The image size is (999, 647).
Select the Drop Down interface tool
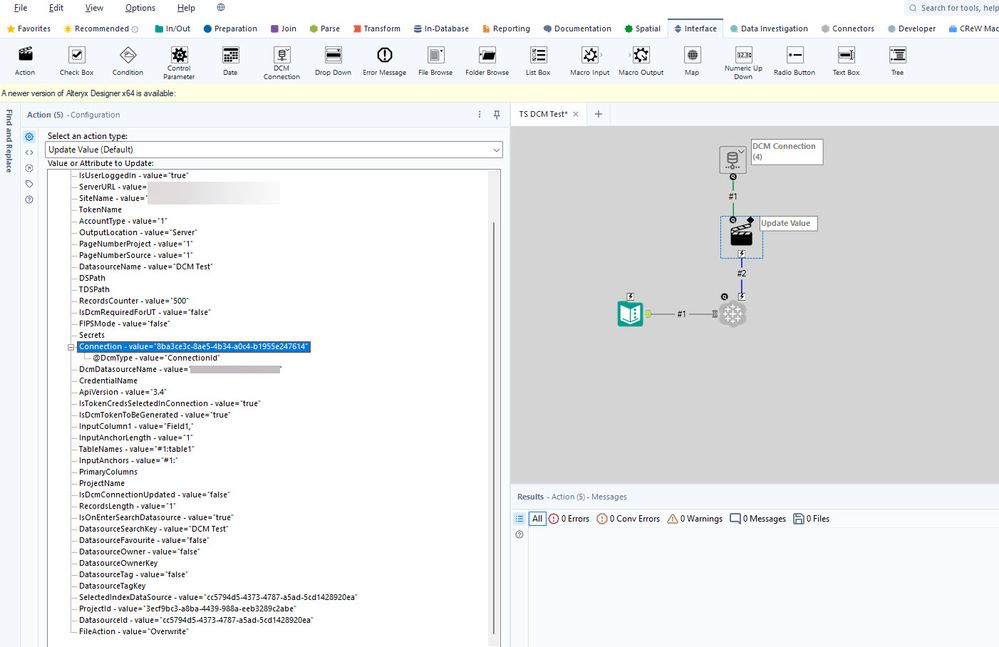333,60
